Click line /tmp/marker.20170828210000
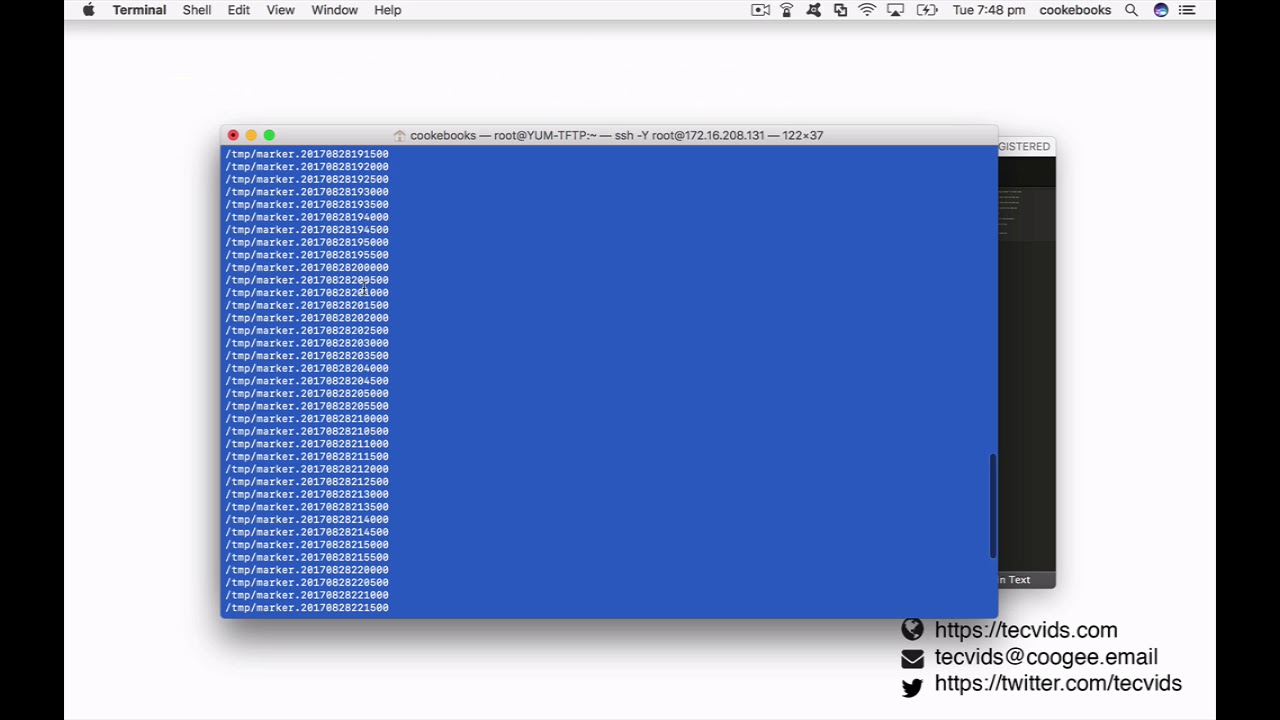1280x720 pixels. tap(307, 419)
